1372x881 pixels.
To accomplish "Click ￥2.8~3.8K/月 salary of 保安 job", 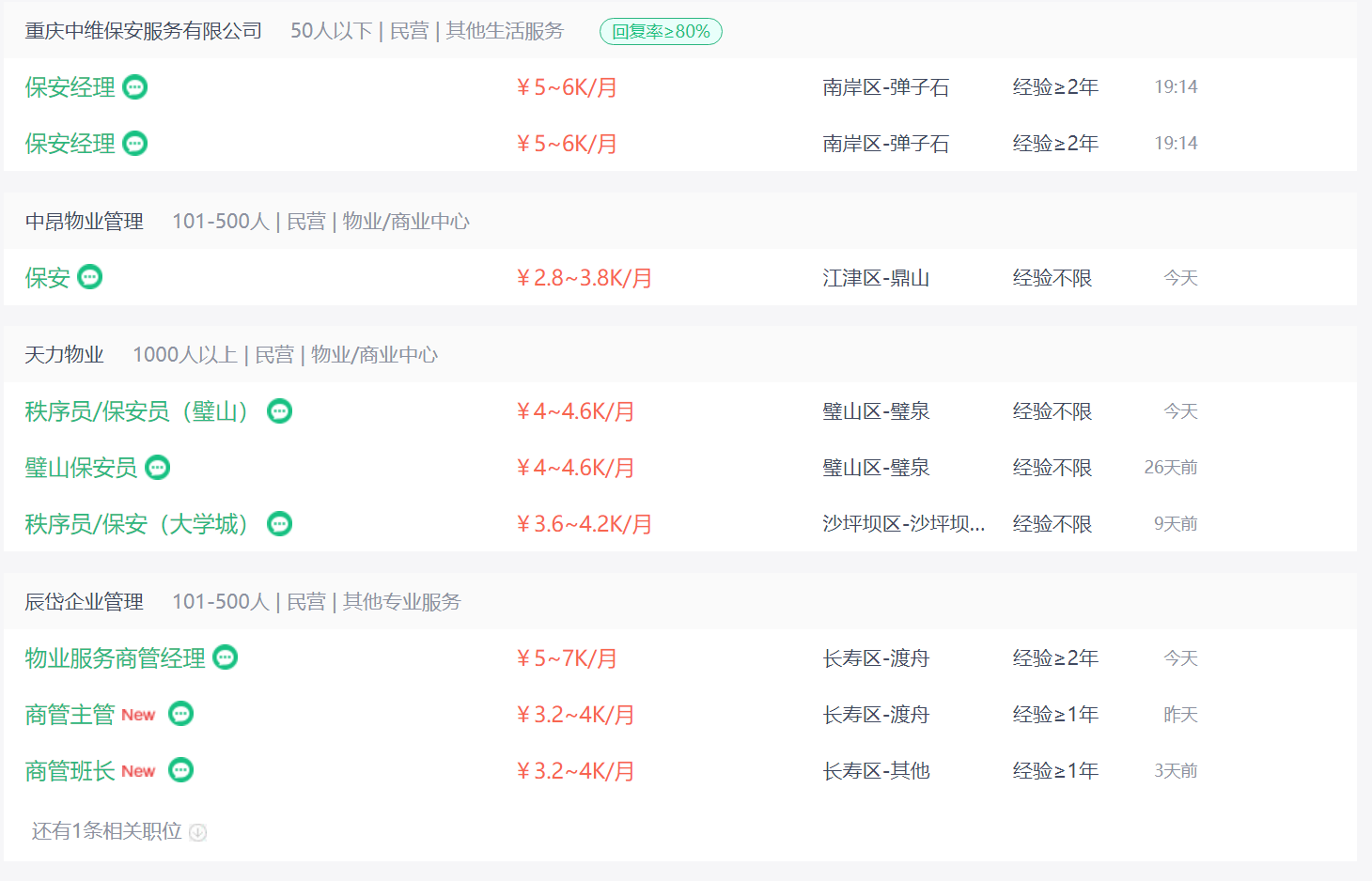I will 584,278.
